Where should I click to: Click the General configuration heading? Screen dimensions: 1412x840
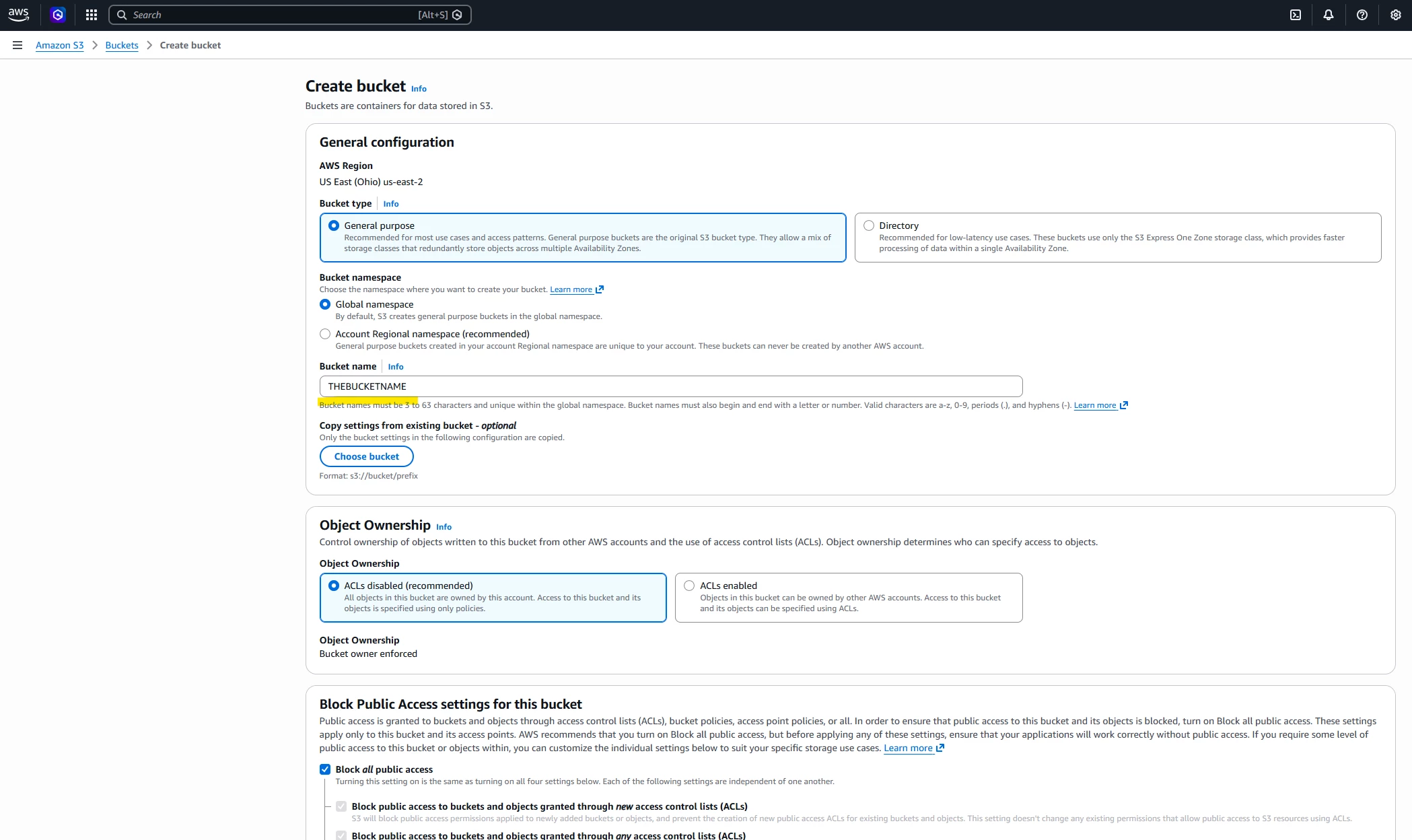[x=387, y=142]
